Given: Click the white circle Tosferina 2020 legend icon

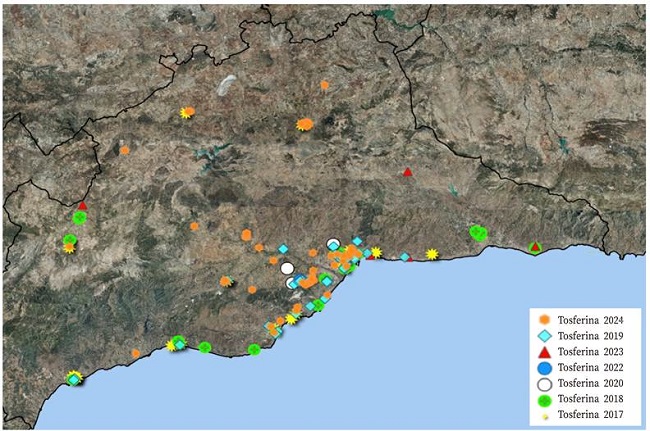Looking at the screenshot, I should point(545,383).
